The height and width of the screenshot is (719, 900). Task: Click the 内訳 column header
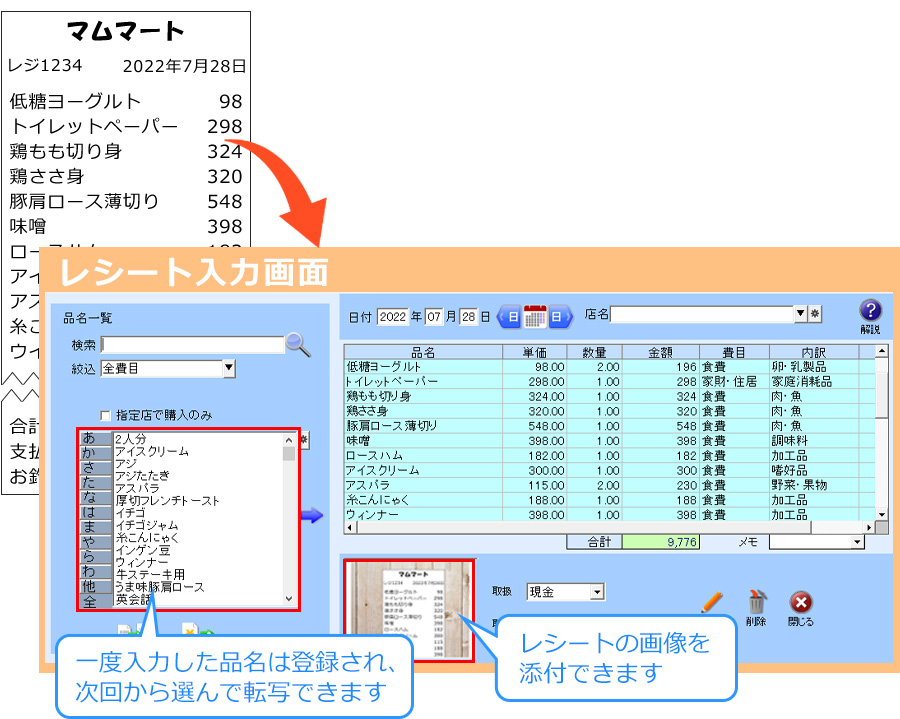[x=814, y=352]
